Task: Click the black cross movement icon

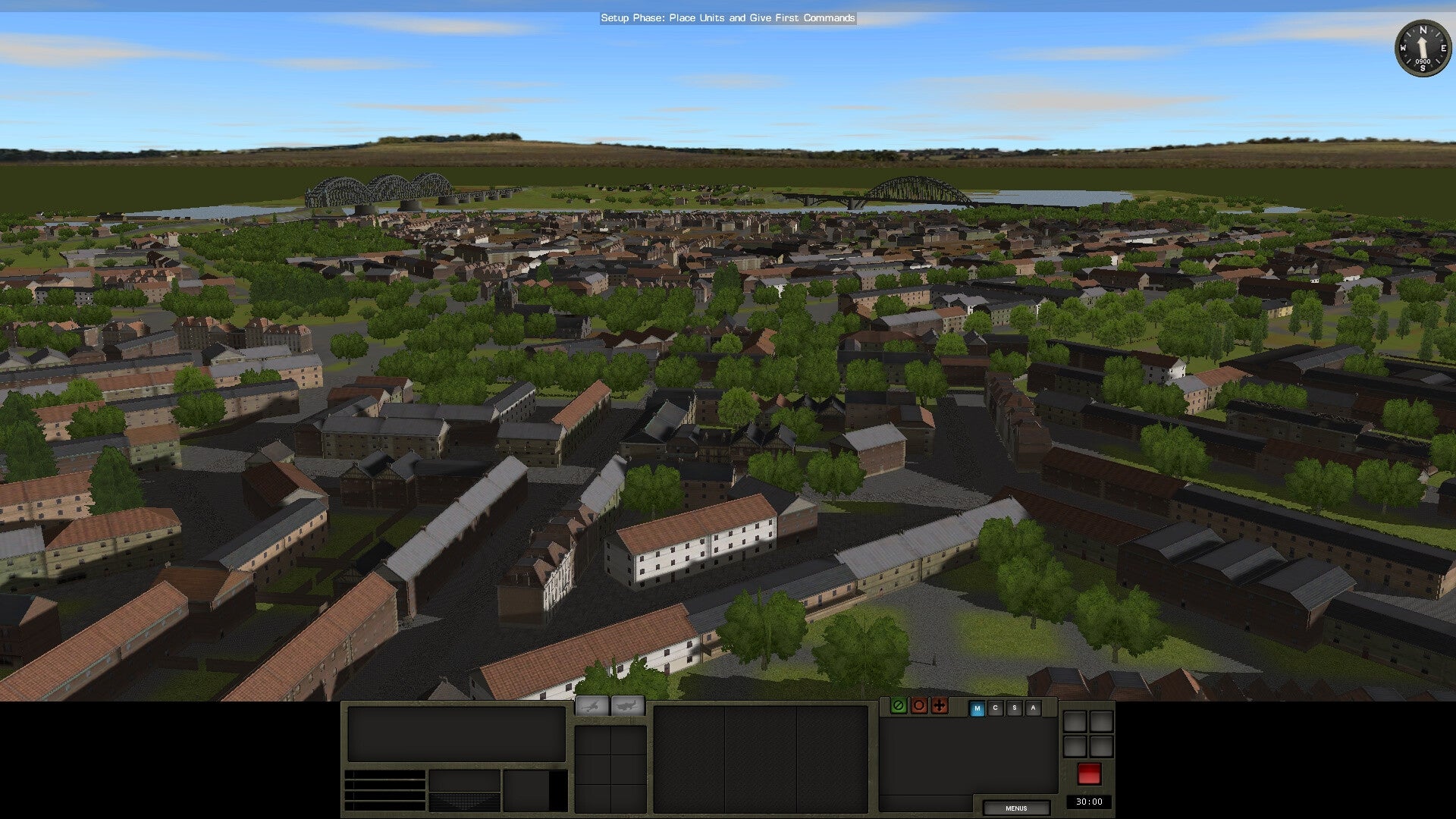Action: [x=939, y=707]
